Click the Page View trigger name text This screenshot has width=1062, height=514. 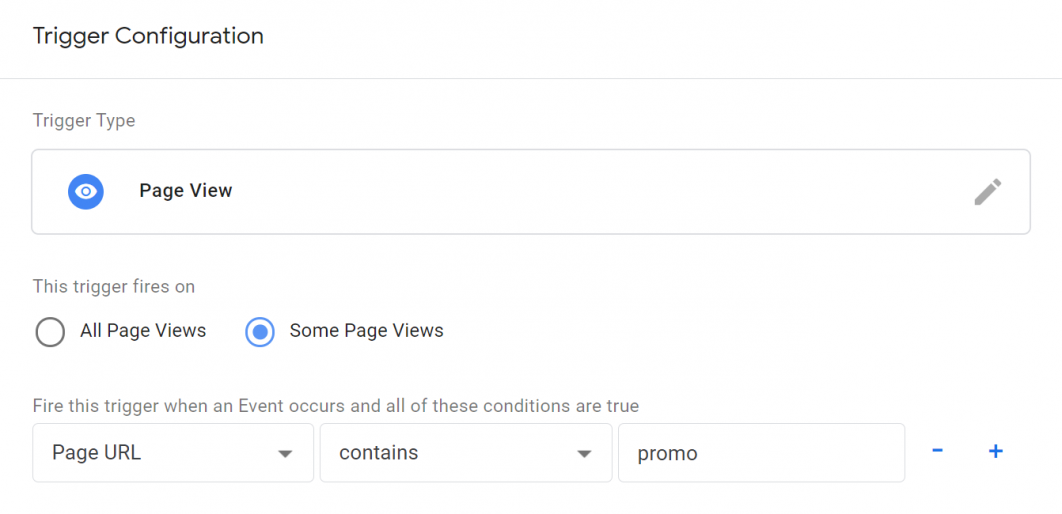click(x=186, y=191)
